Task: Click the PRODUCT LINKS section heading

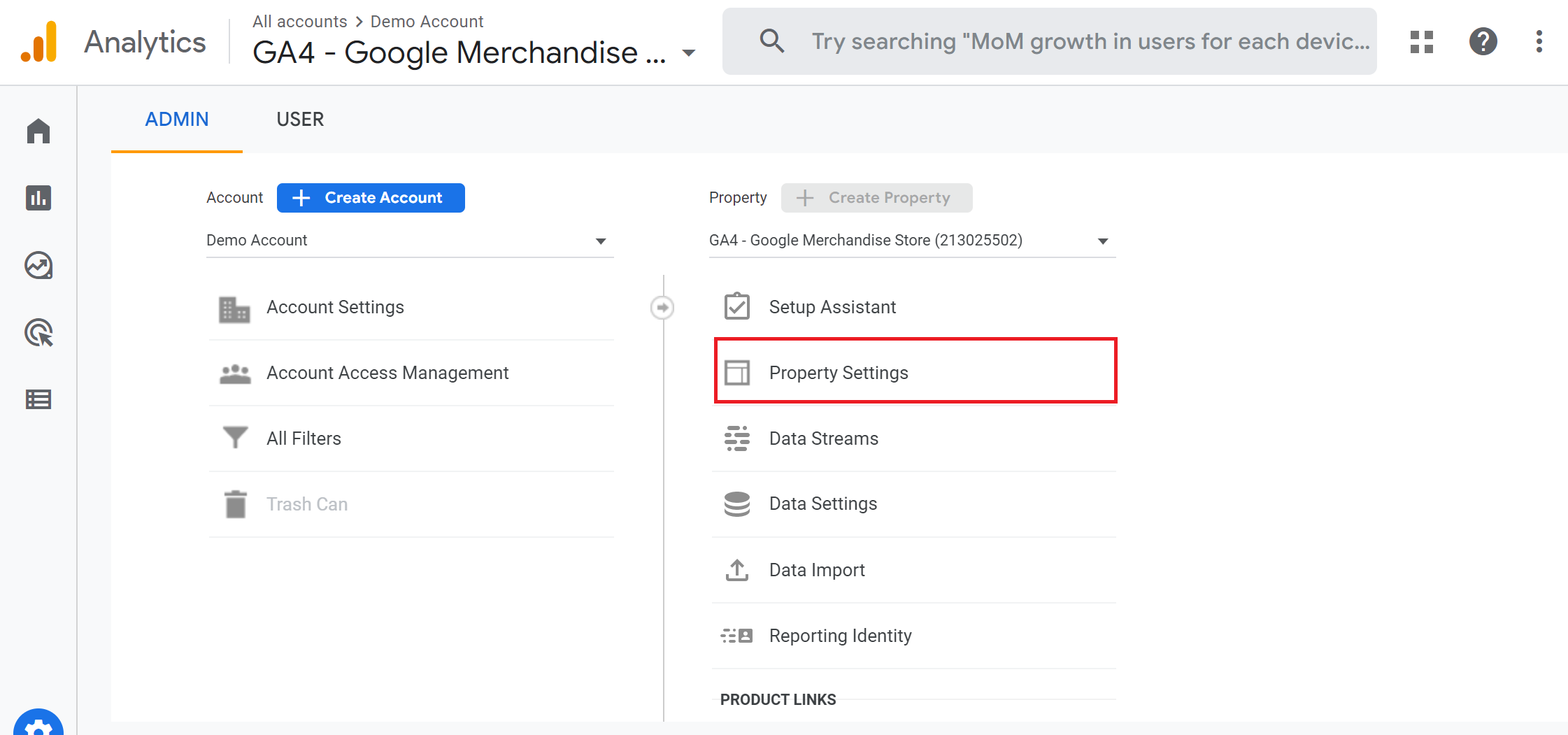Action: click(778, 699)
